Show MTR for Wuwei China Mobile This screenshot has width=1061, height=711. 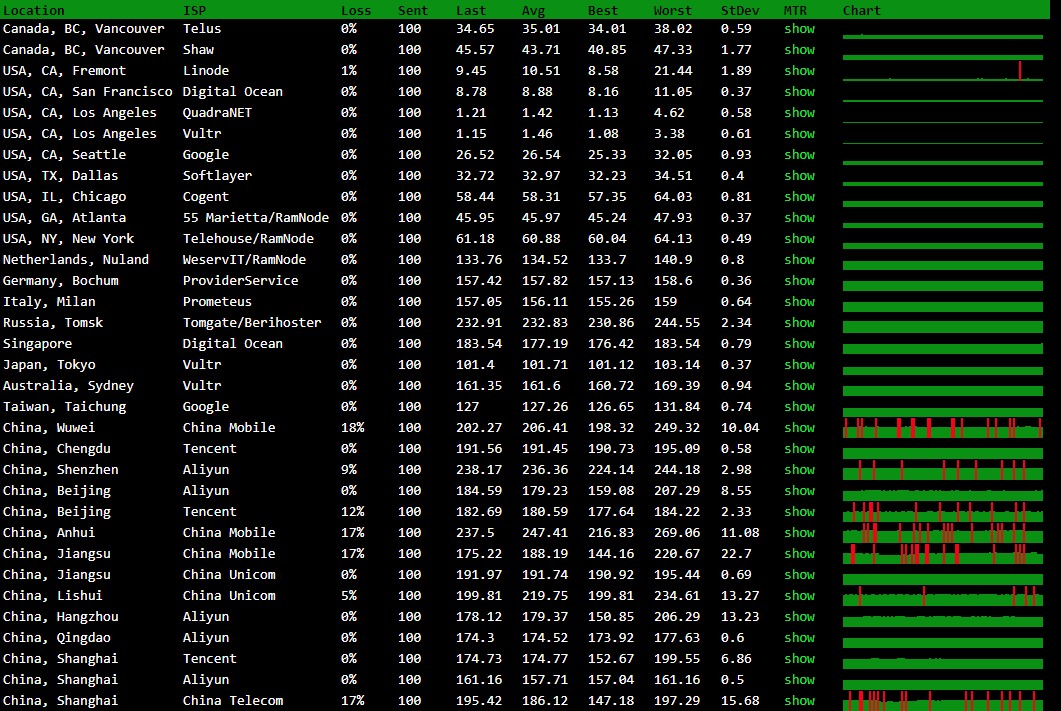[x=799, y=428]
